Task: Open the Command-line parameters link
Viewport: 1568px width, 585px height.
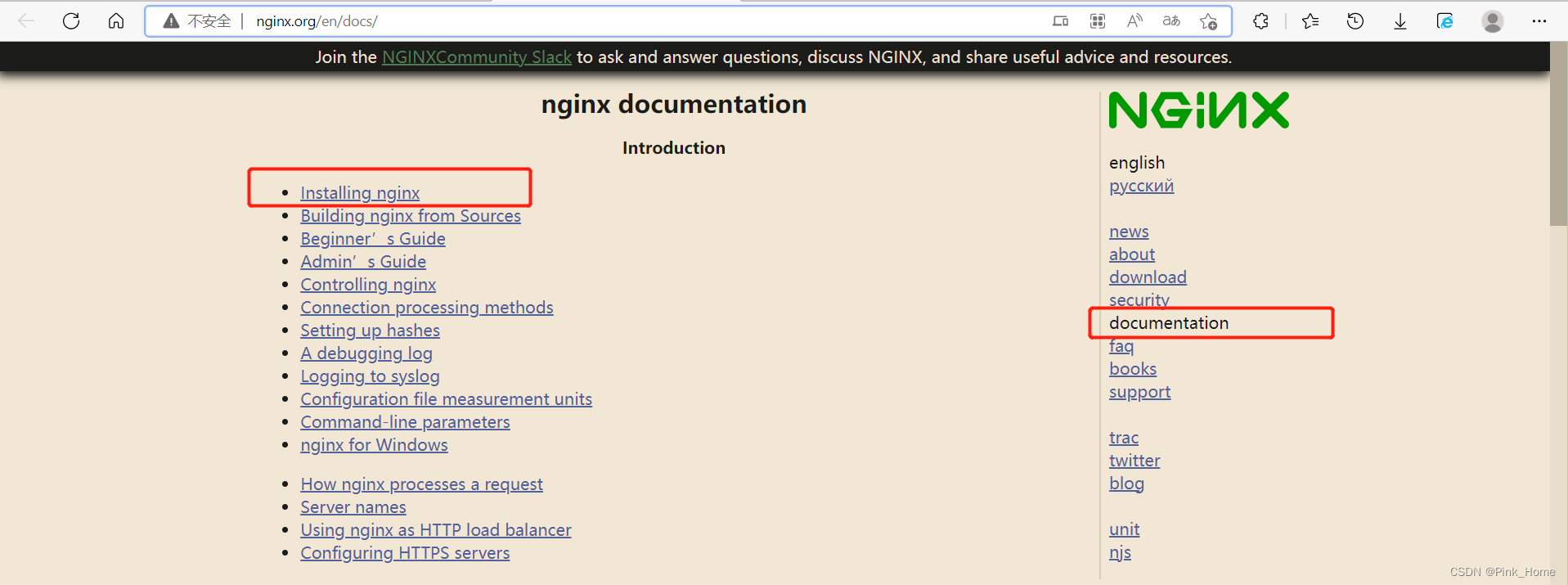Action: coord(405,422)
